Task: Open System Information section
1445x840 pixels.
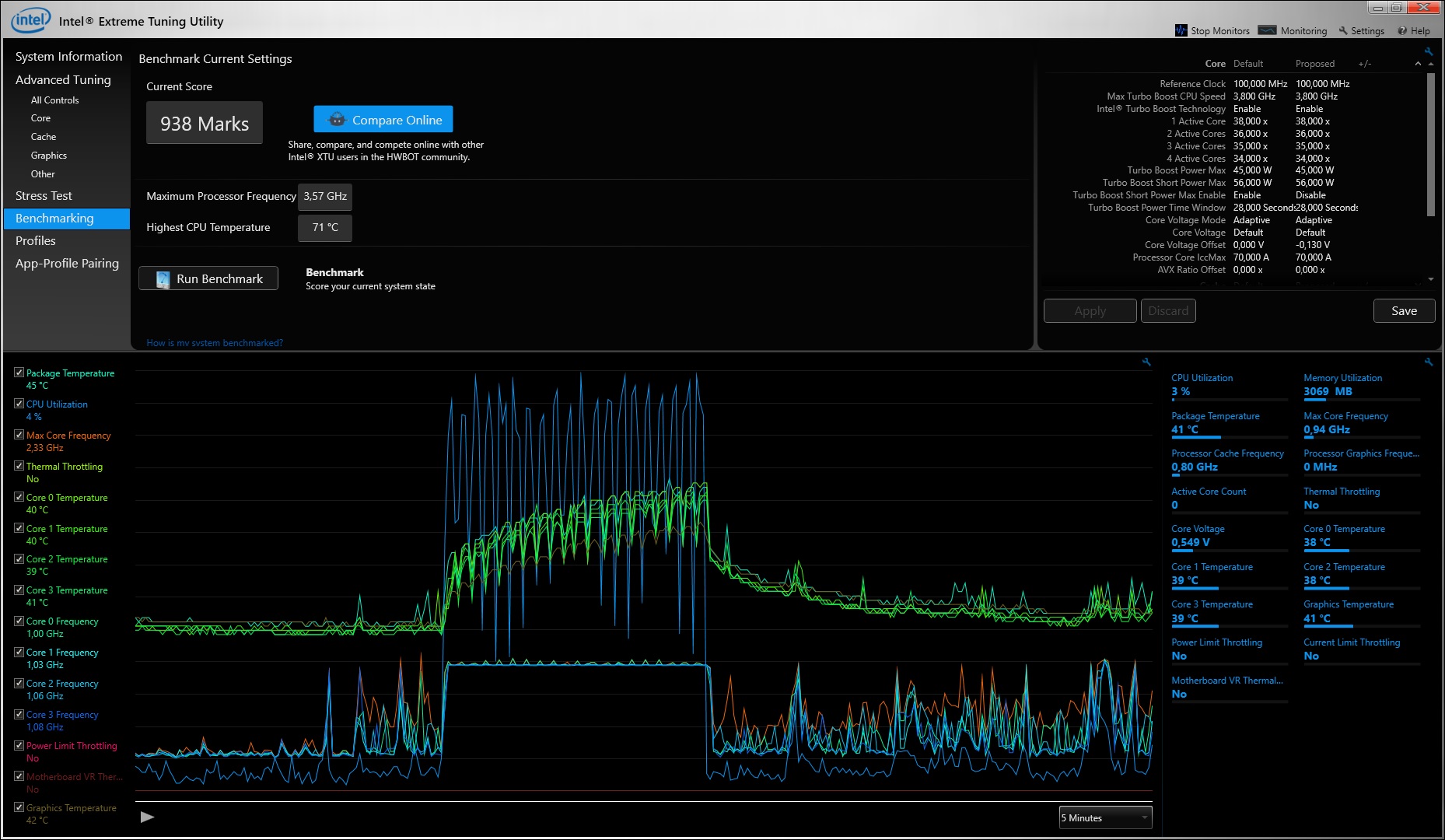Action: coord(68,56)
